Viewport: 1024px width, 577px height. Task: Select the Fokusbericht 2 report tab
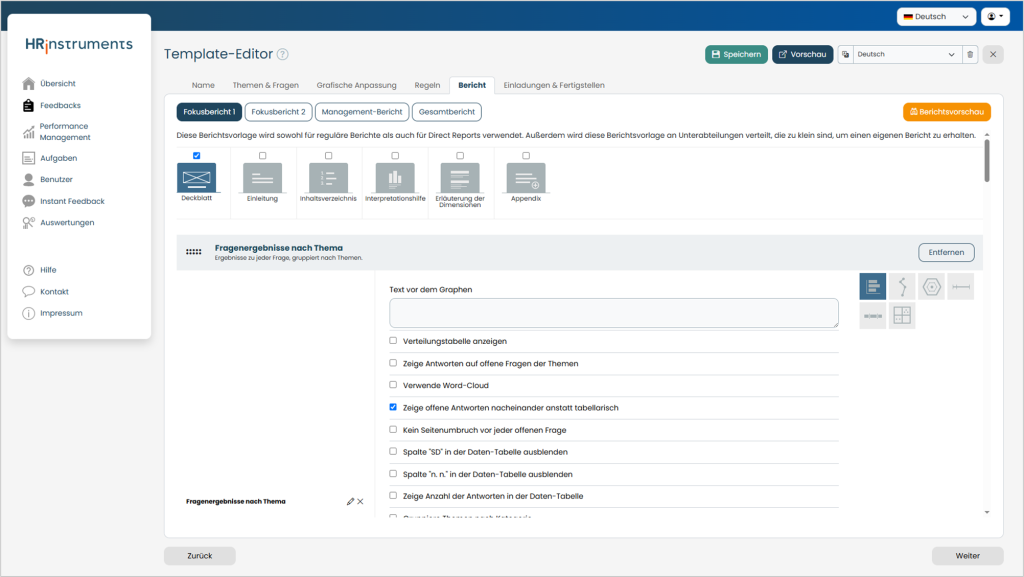pos(278,112)
